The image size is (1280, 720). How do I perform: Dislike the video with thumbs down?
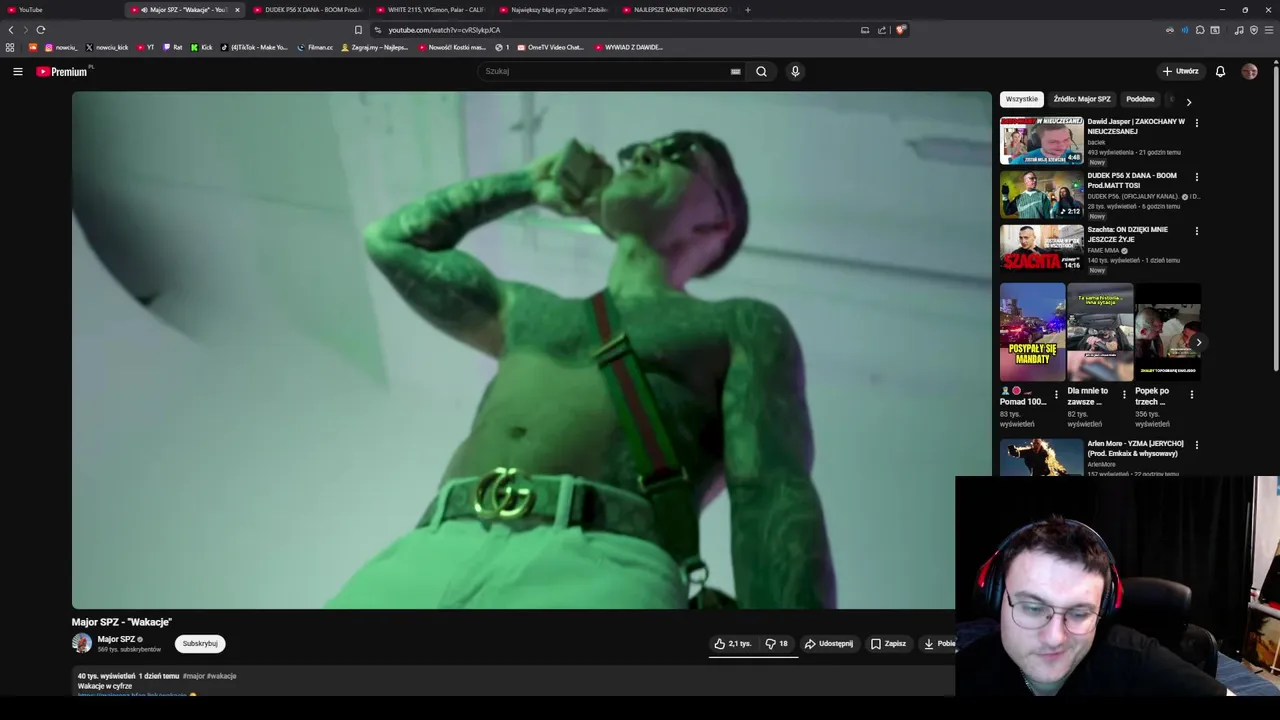(776, 644)
